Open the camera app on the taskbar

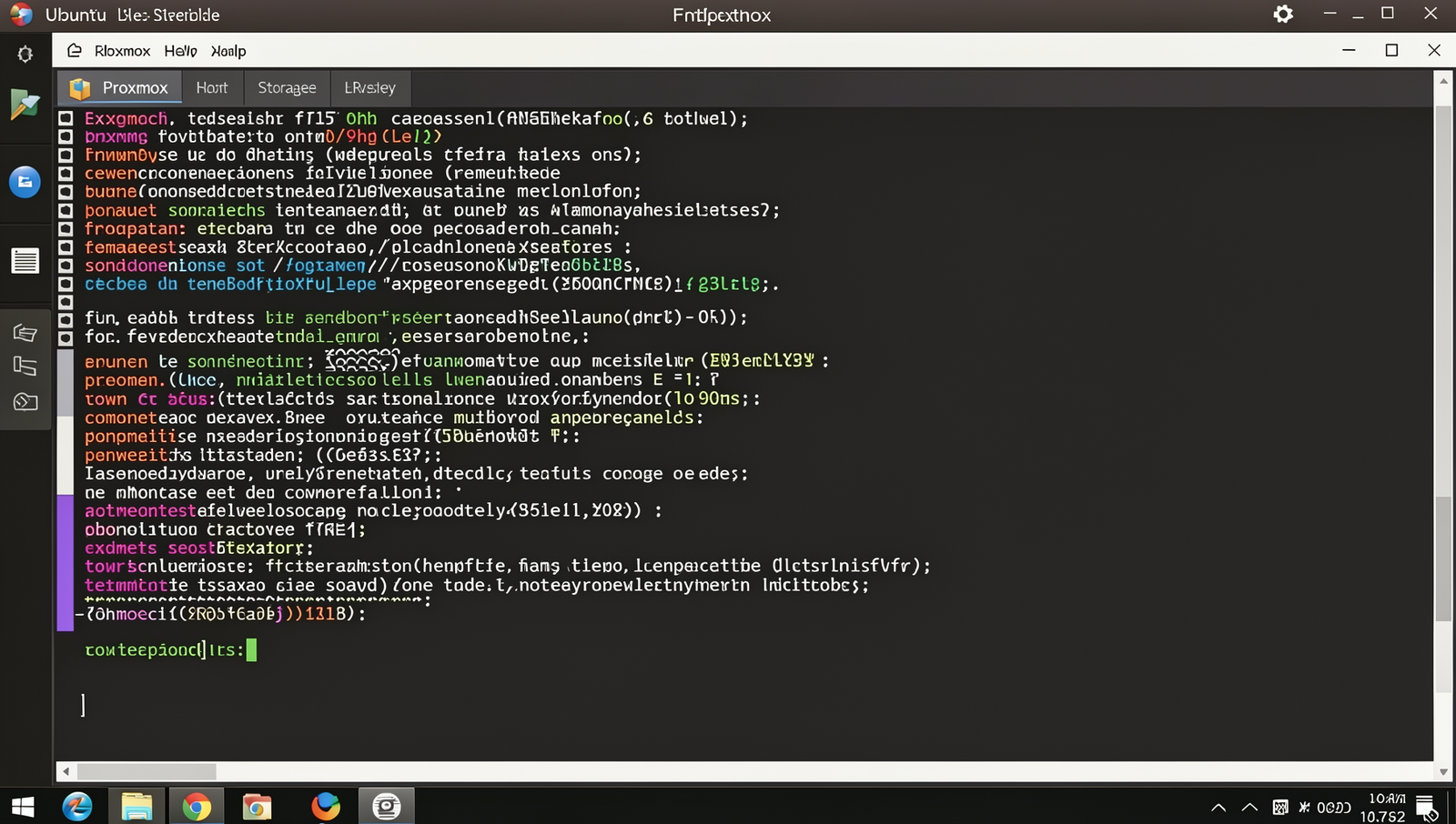[387, 807]
